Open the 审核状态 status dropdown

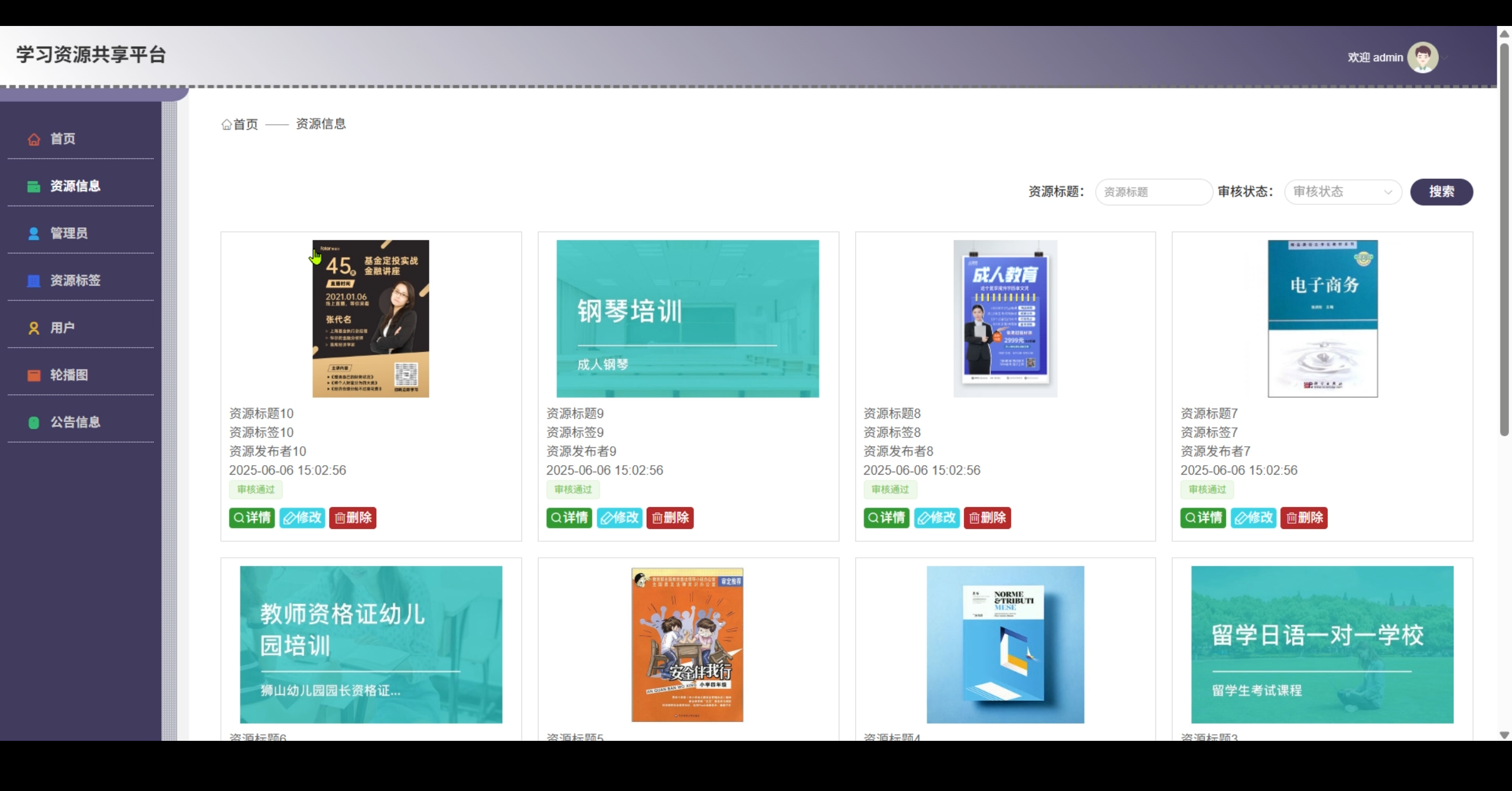tap(1342, 191)
